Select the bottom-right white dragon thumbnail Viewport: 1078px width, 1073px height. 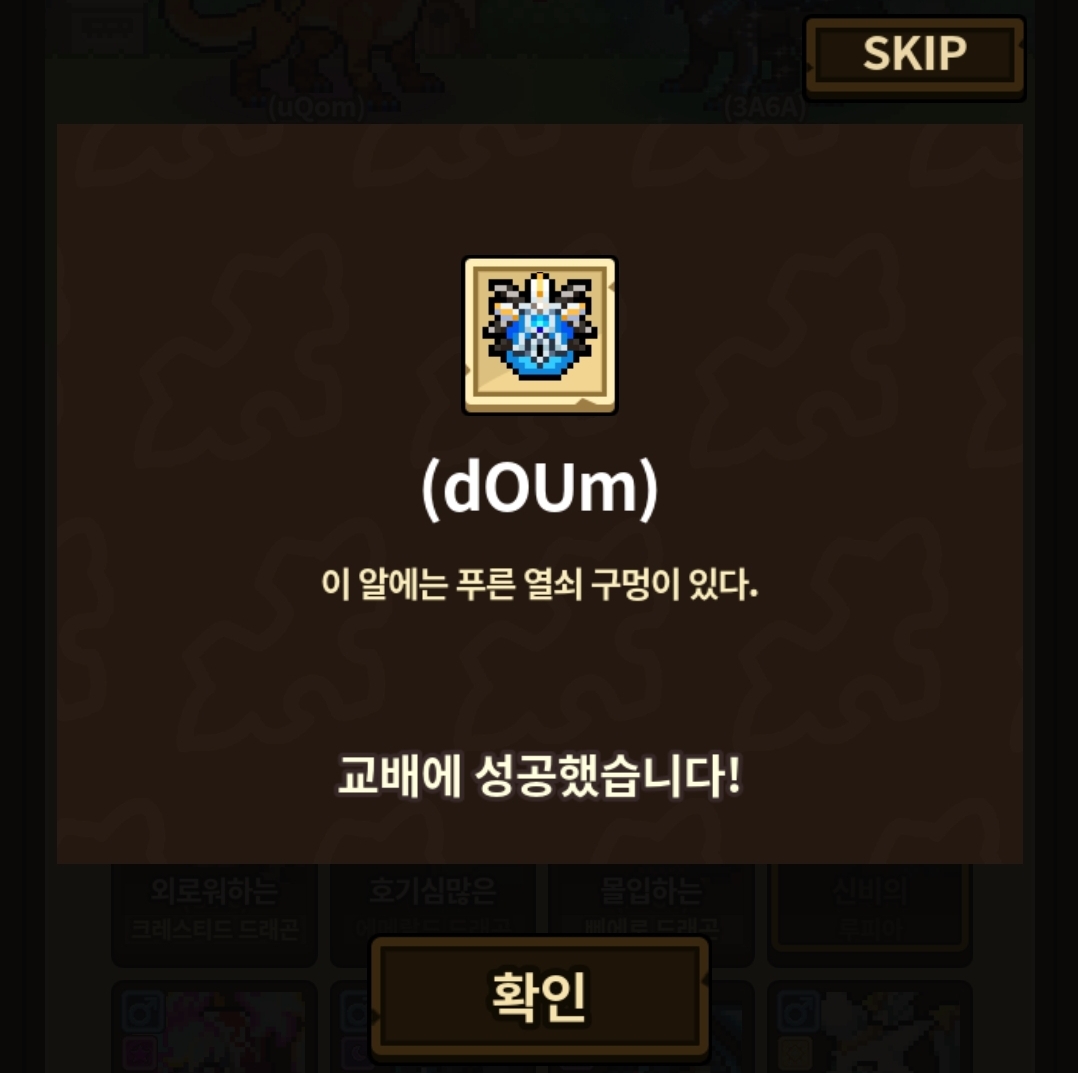coord(870,1028)
